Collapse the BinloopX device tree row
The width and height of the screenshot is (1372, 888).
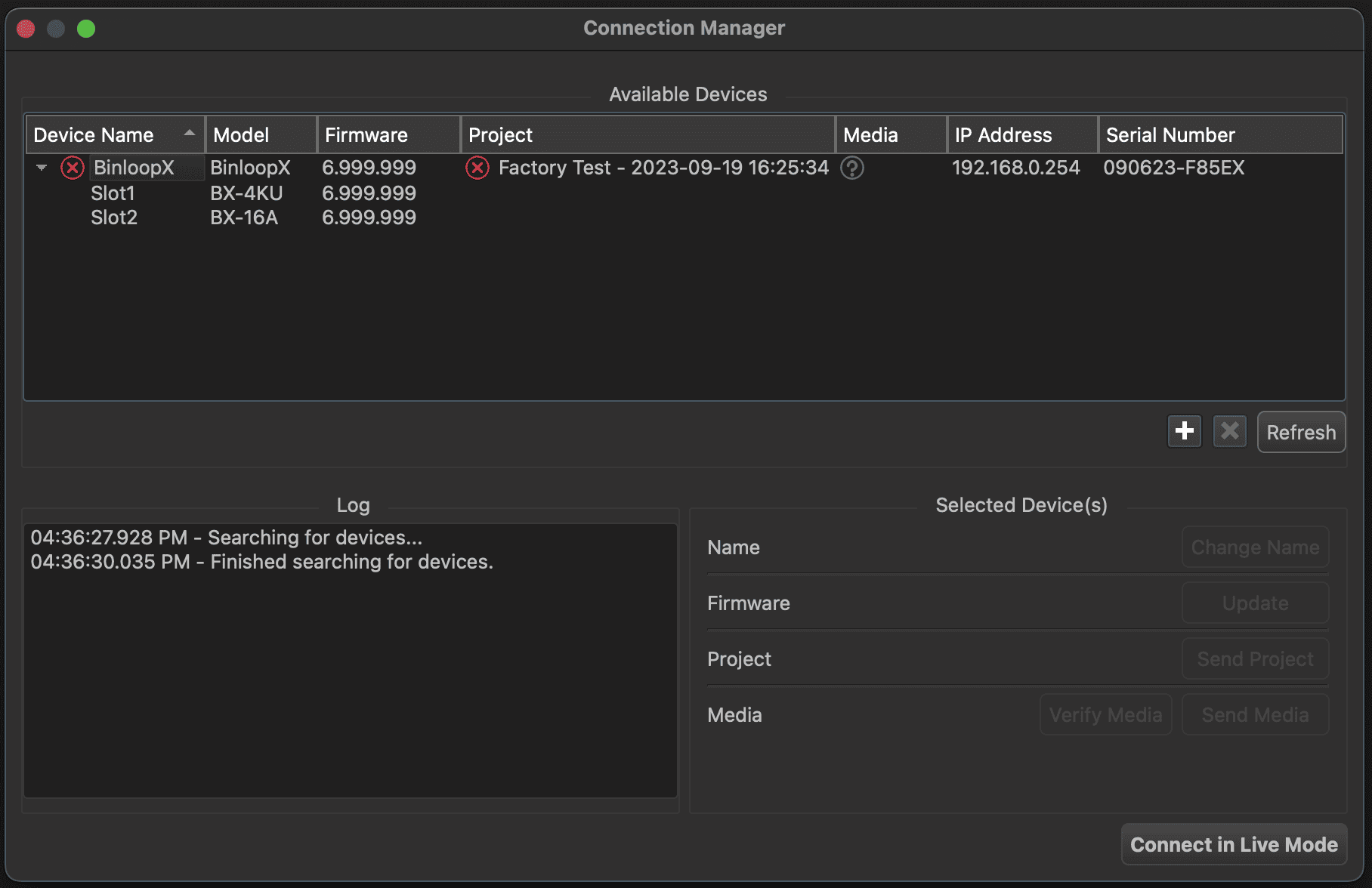[42, 168]
